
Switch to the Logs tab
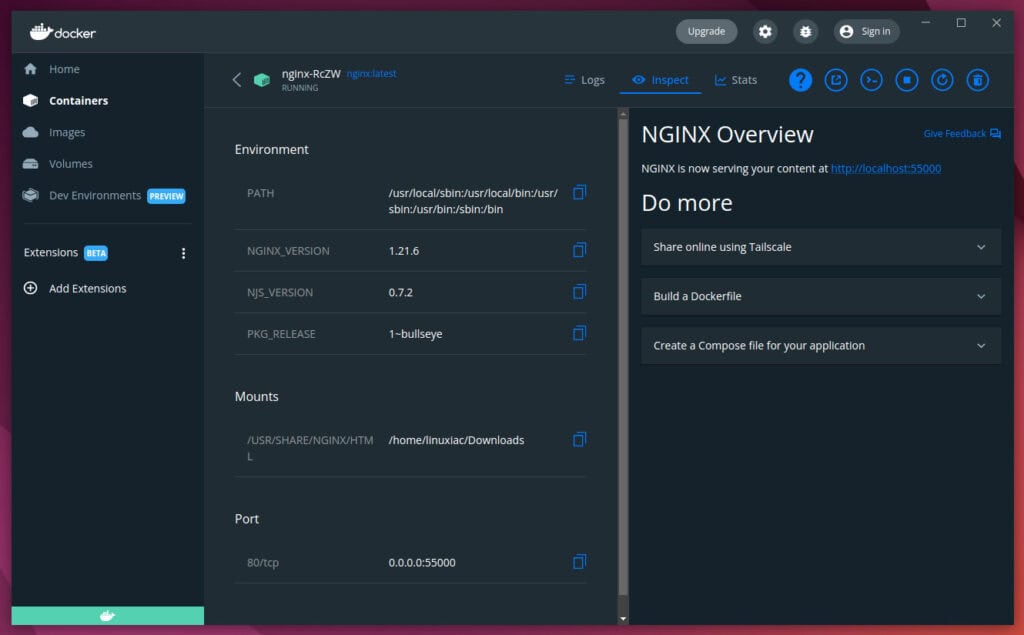[x=584, y=80]
